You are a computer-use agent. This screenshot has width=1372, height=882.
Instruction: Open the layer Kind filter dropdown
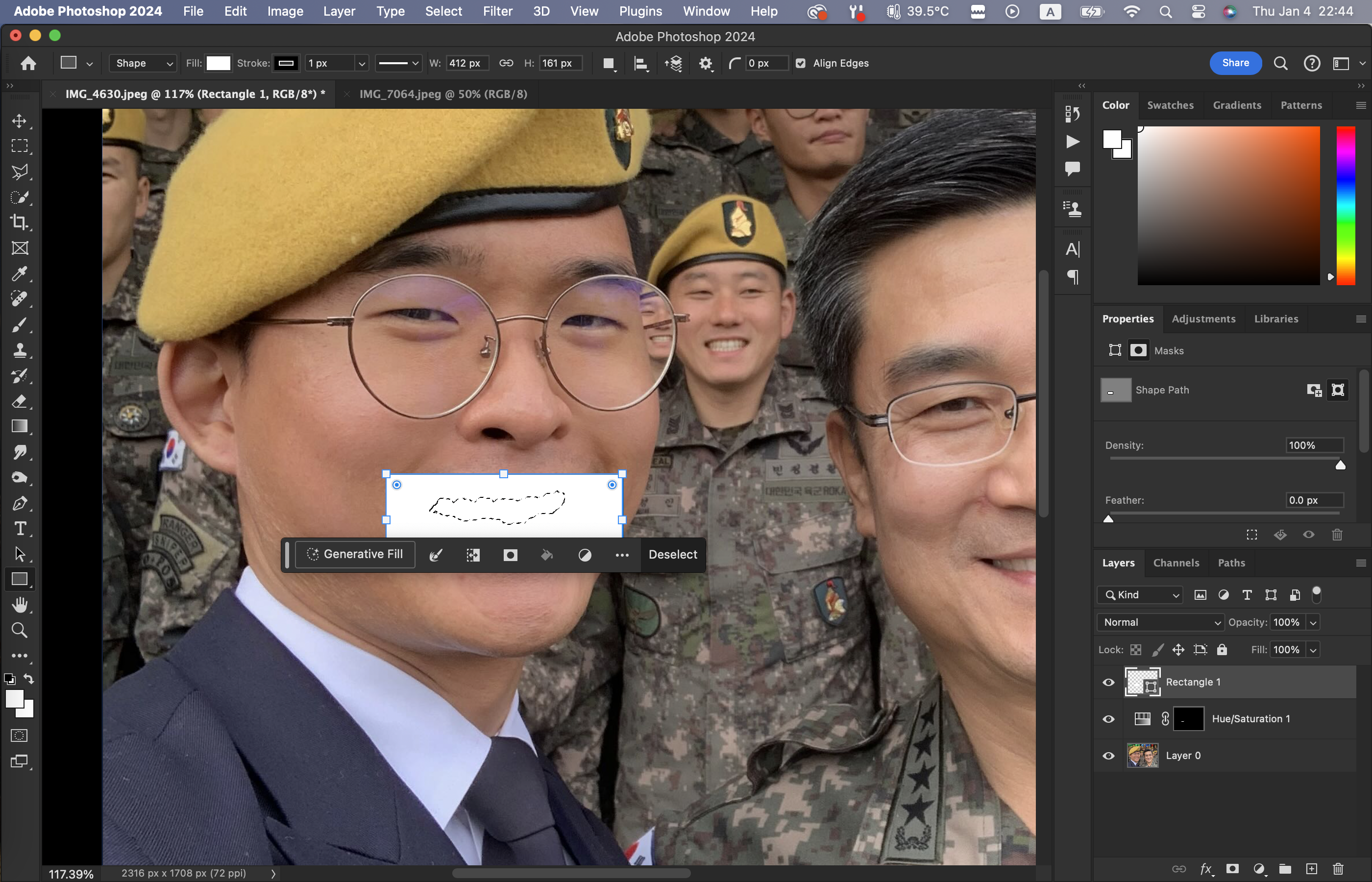[x=1140, y=594]
